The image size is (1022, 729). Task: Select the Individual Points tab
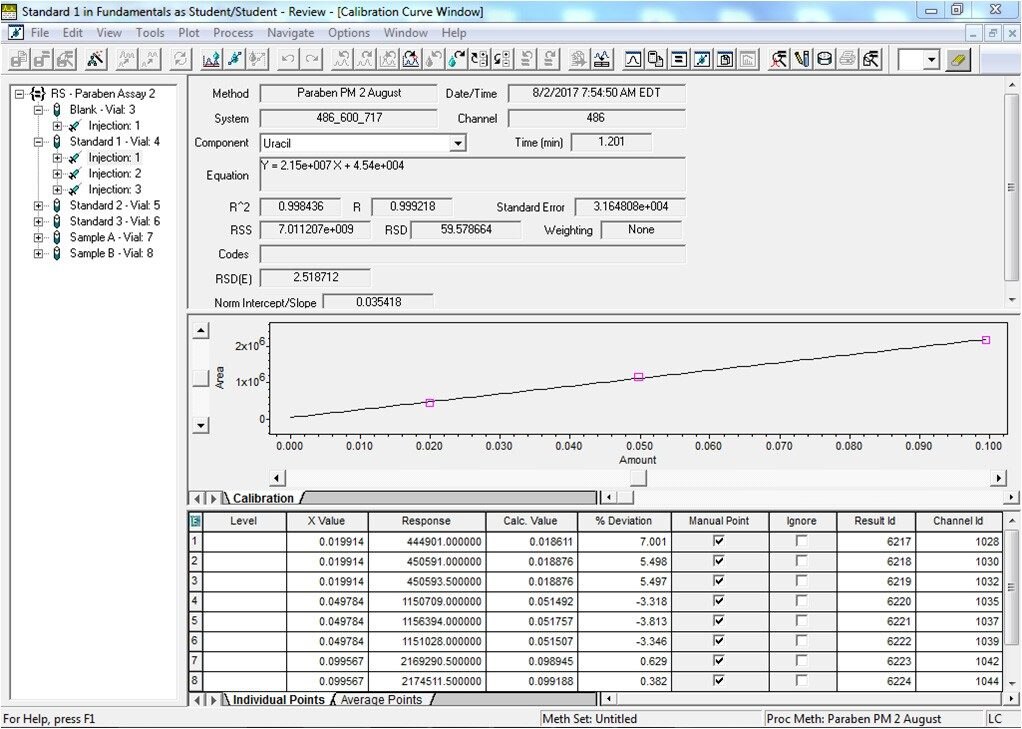coord(278,700)
